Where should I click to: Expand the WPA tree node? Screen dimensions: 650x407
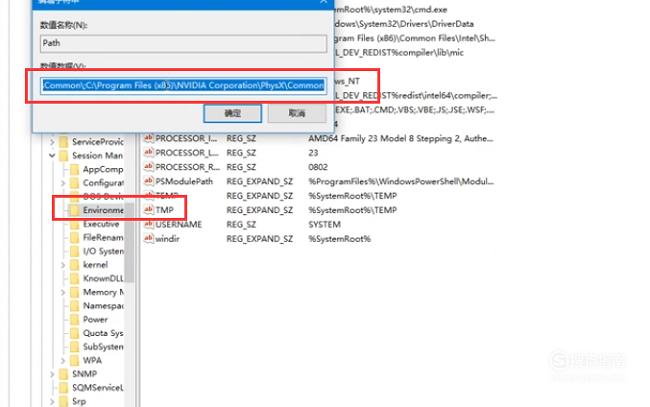pos(63,361)
